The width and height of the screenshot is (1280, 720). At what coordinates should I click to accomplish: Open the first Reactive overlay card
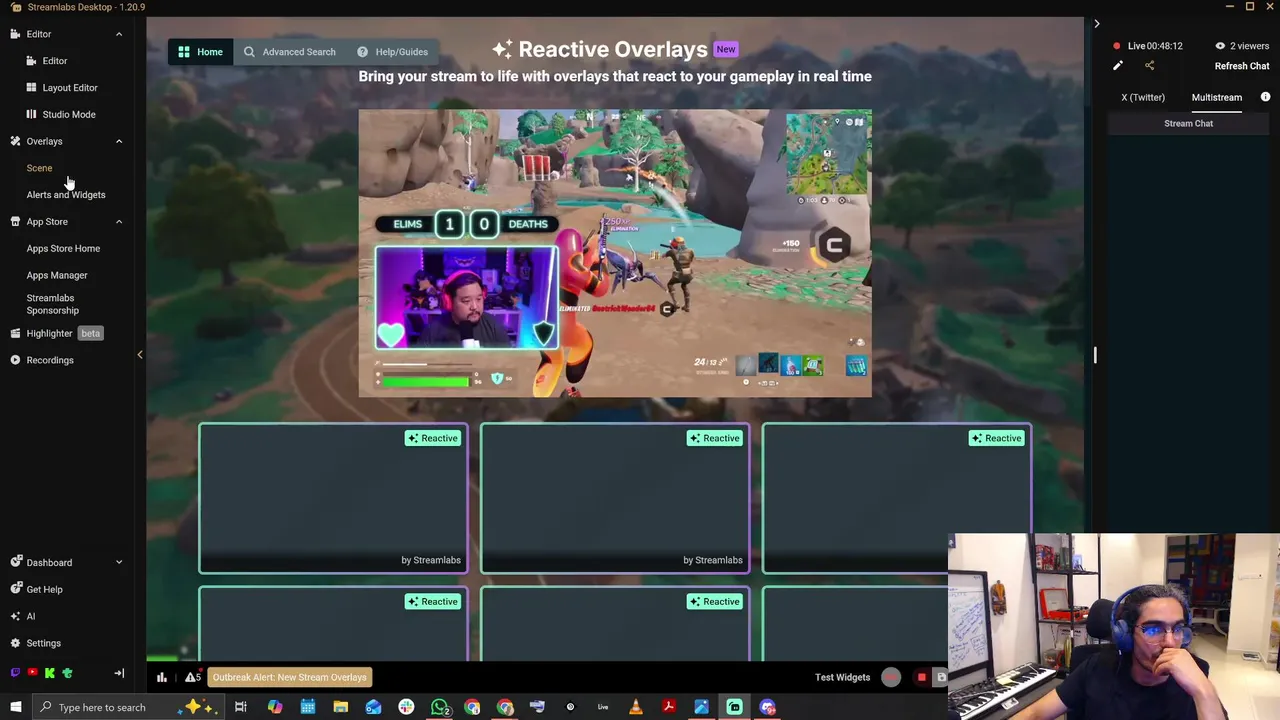333,498
